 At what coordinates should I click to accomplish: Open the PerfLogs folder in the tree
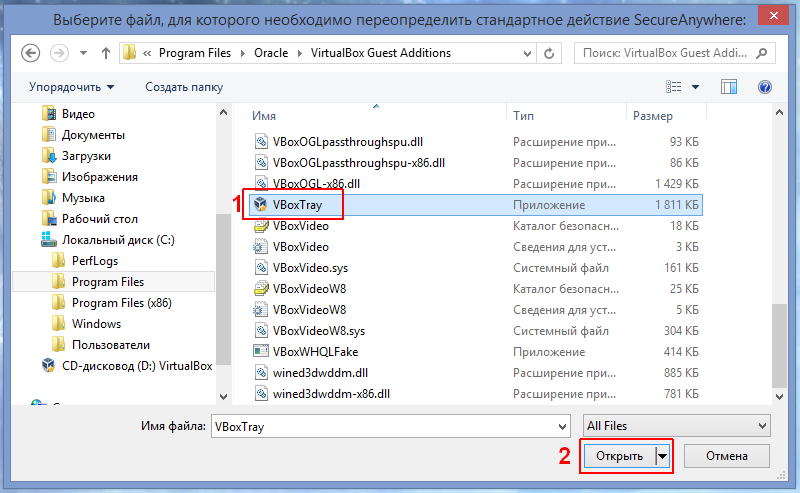(94, 261)
